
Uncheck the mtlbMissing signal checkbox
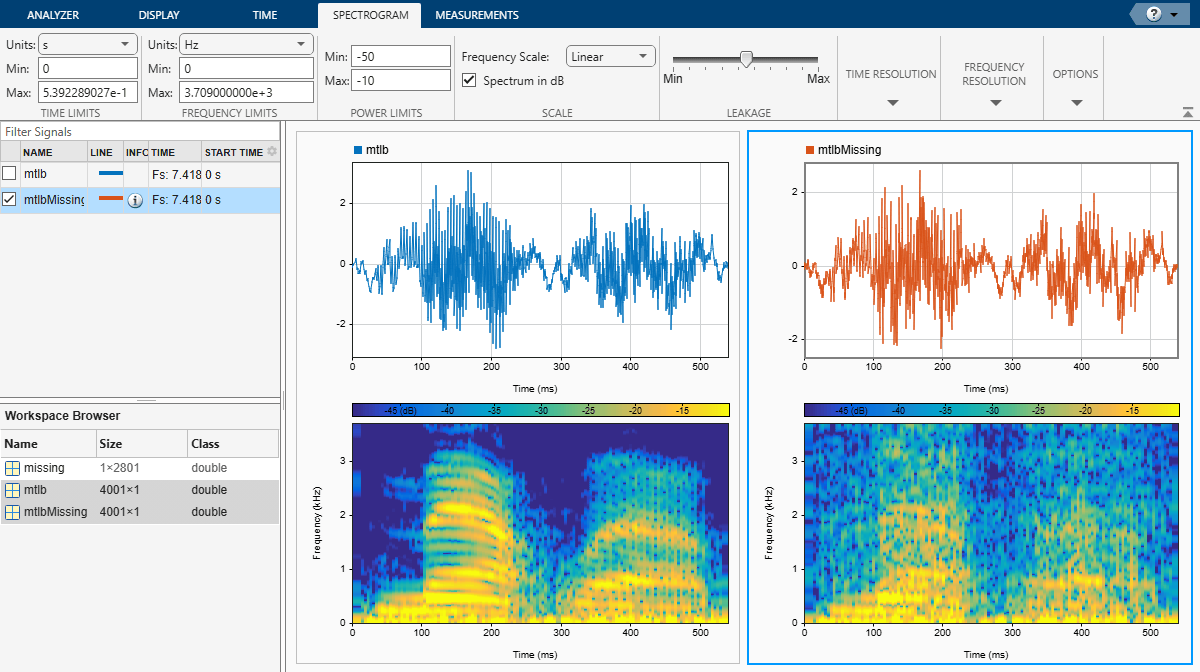[10, 200]
